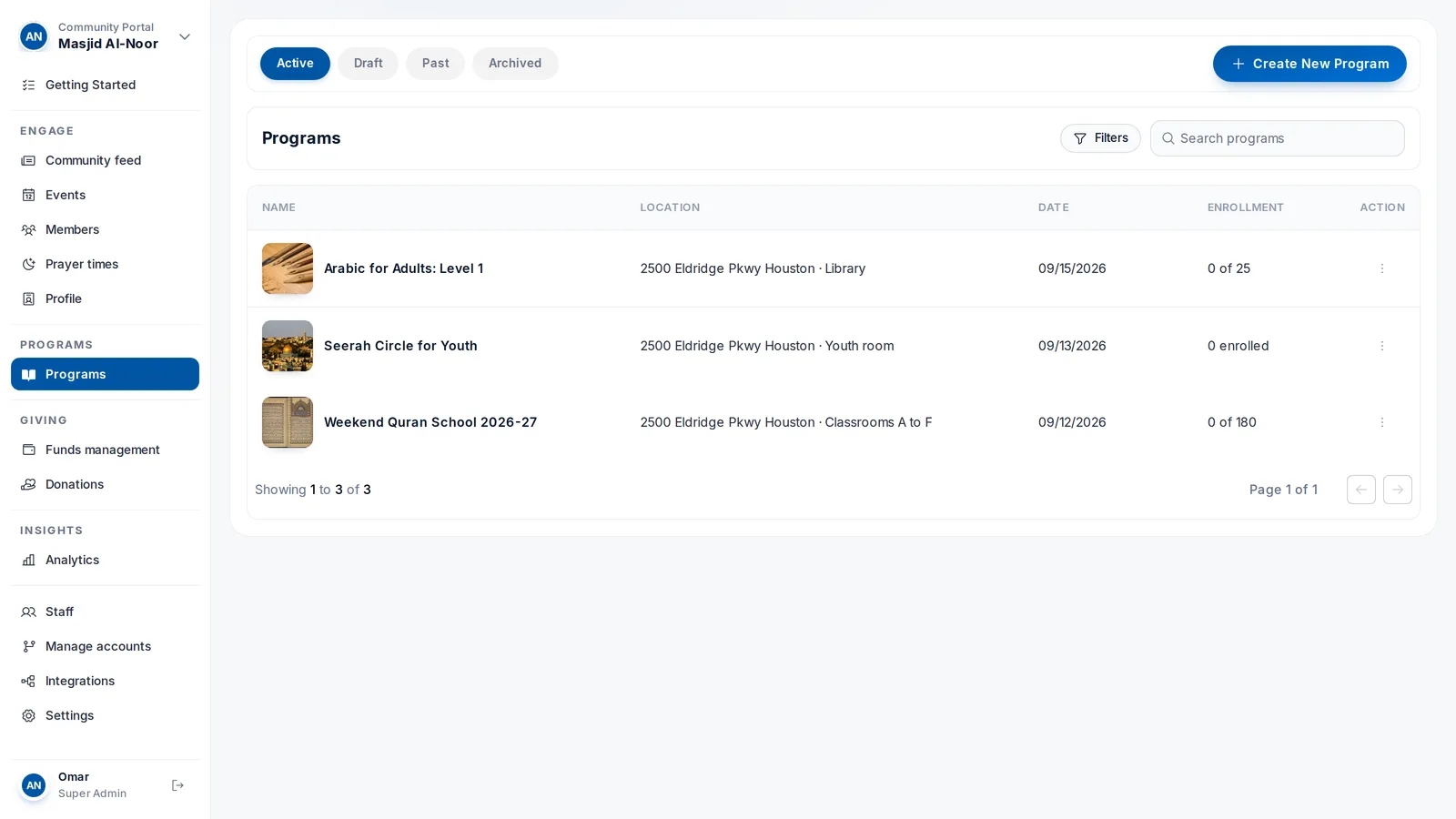Image resolution: width=1456 pixels, height=819 pixels.
Task: Click the Staff people icon
Action: (28, 612)
